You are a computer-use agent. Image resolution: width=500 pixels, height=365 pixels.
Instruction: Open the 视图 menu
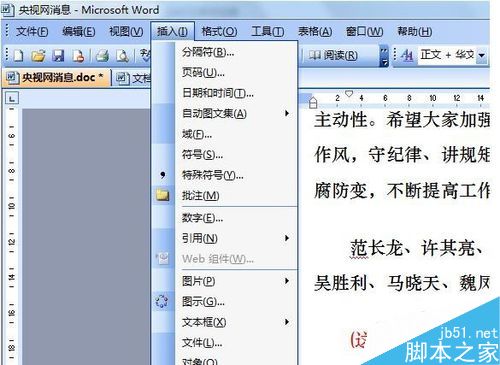coord(126,32)
